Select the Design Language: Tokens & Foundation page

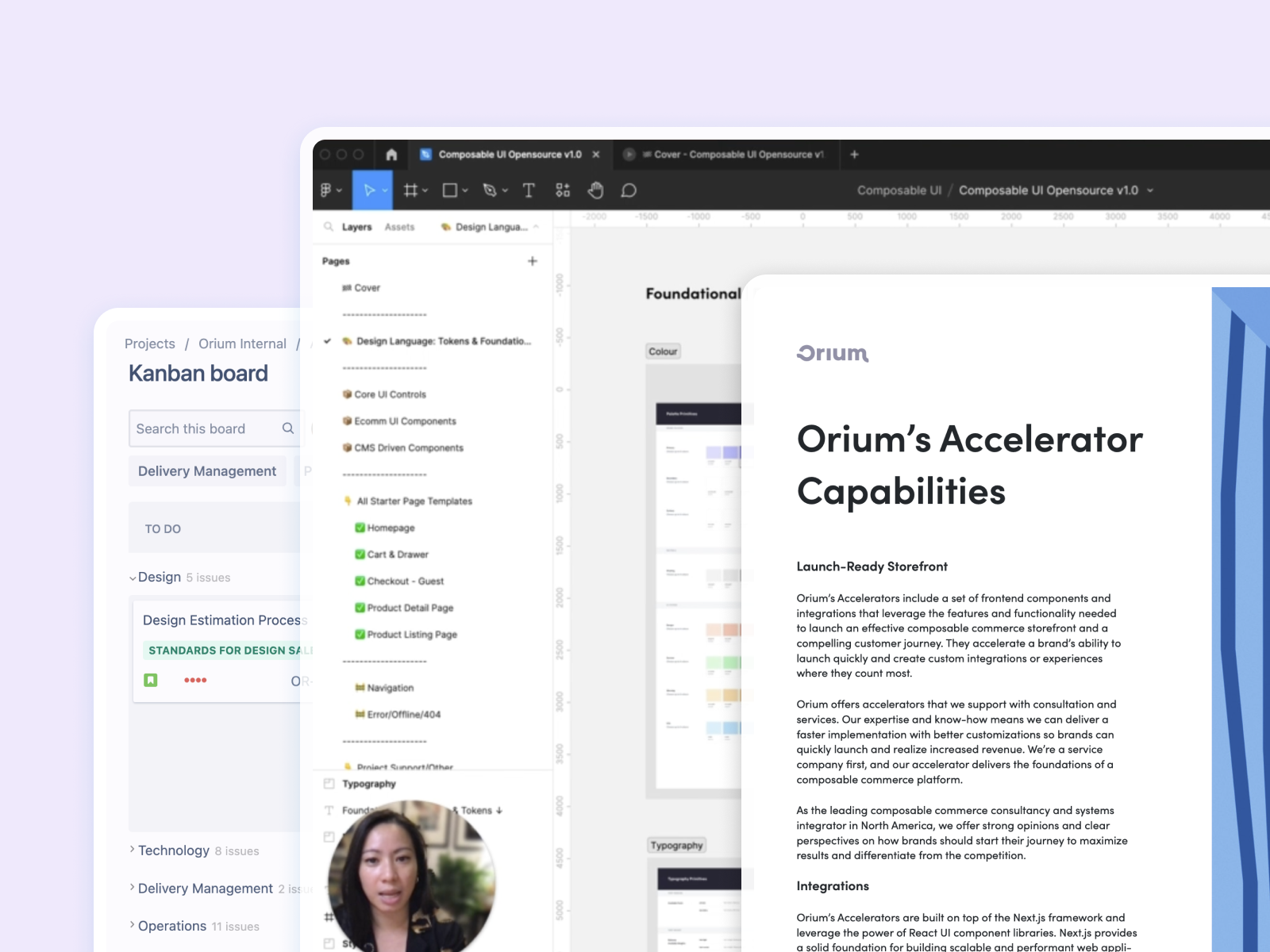[x=437, y=341]
